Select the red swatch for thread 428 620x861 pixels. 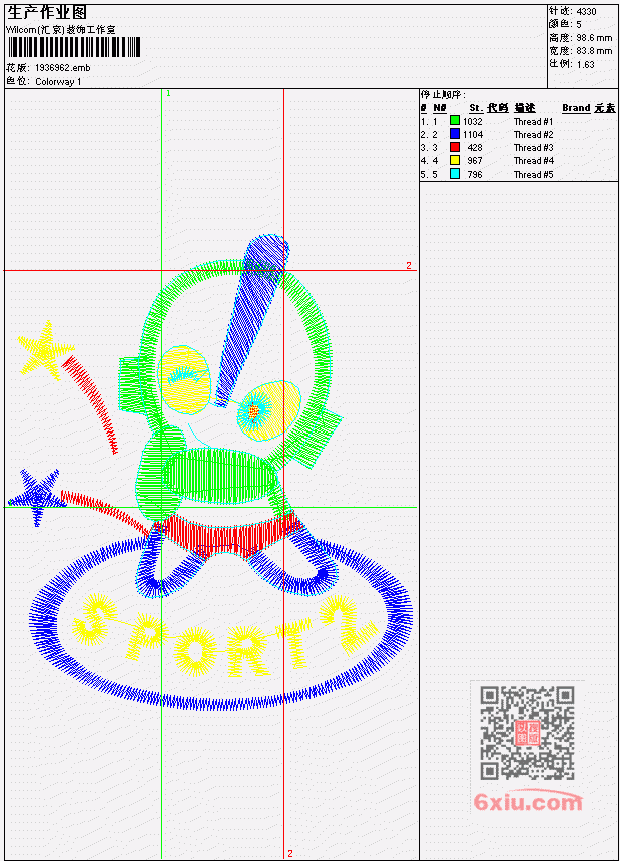pyautogui.click(x=455, y=147)
